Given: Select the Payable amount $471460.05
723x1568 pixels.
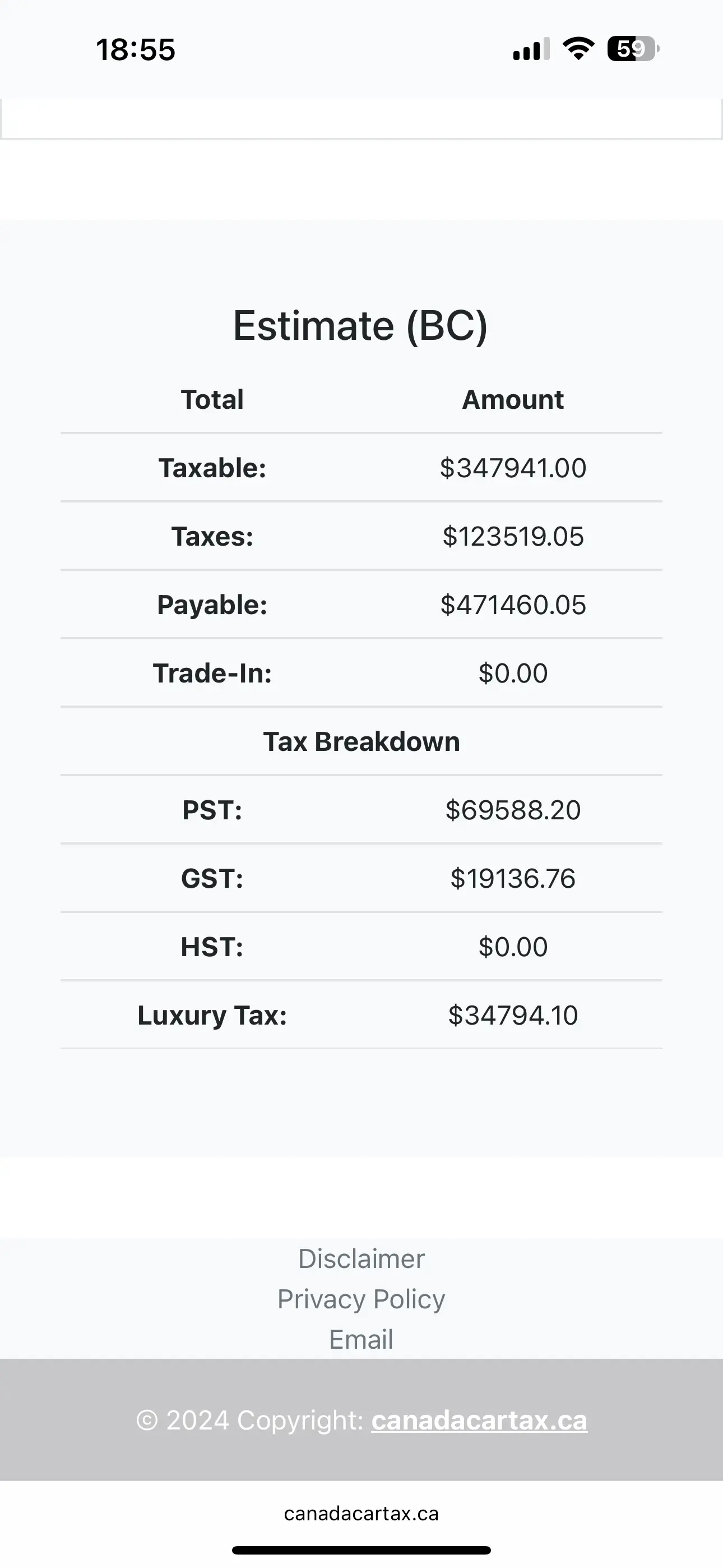Looking at the screenshot, I should click(512, 605).
